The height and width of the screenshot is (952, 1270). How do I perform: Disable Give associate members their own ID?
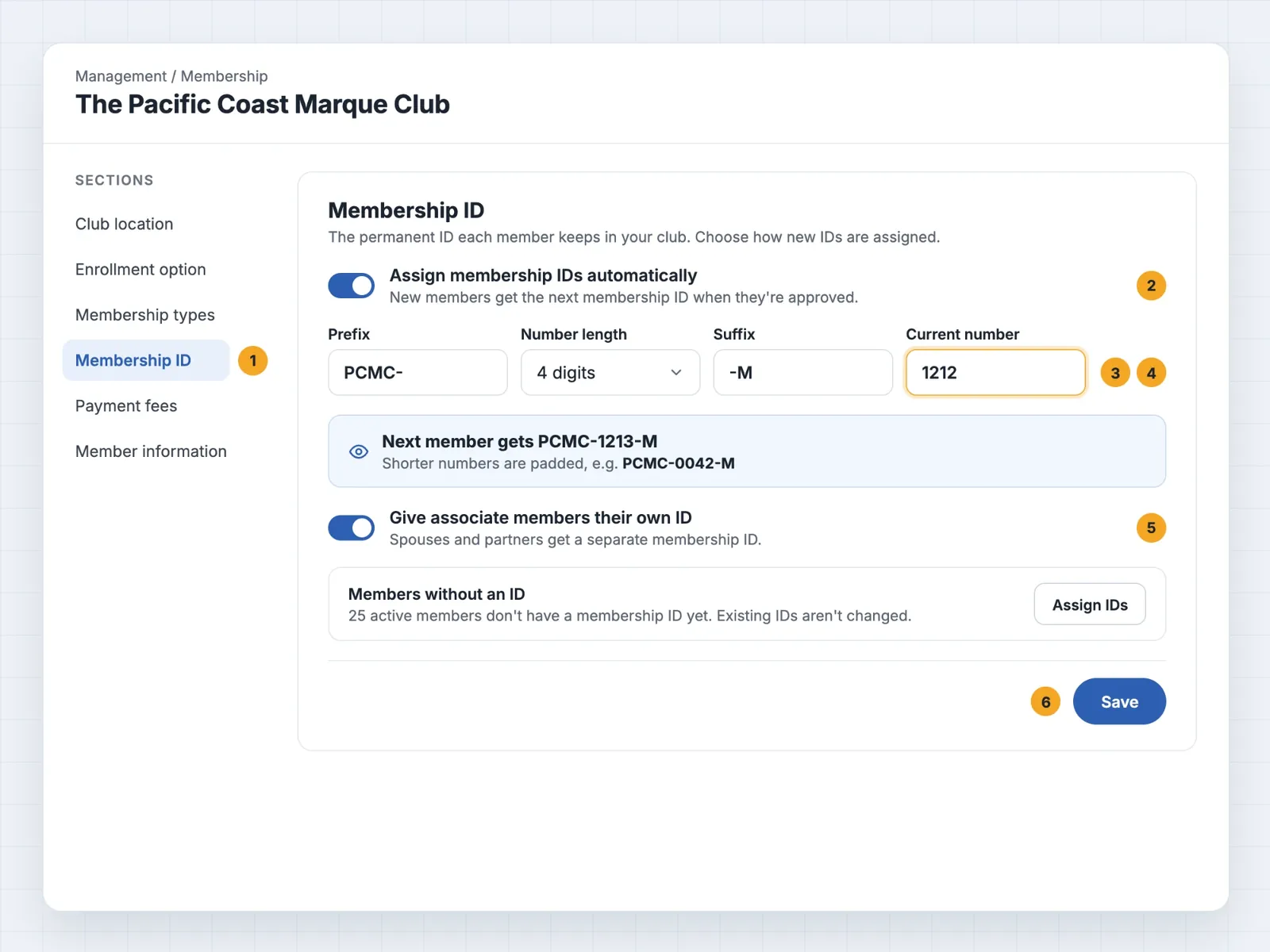(351, 528)
